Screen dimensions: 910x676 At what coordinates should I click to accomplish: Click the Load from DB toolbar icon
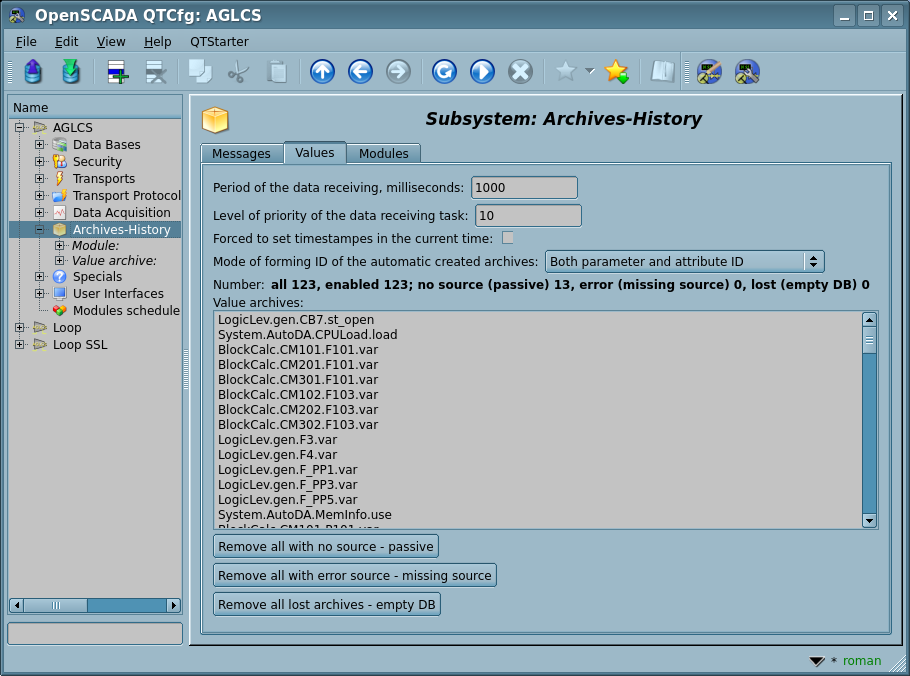click(x=33, y=72)
